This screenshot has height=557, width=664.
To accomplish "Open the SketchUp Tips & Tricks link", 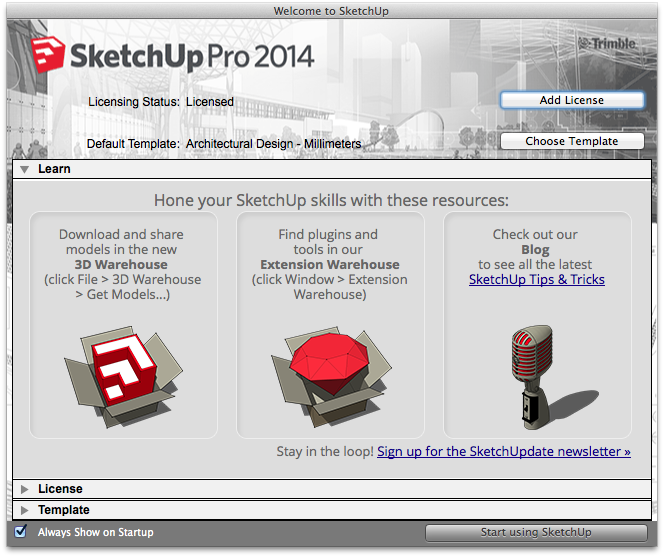I will coord(537,280).
